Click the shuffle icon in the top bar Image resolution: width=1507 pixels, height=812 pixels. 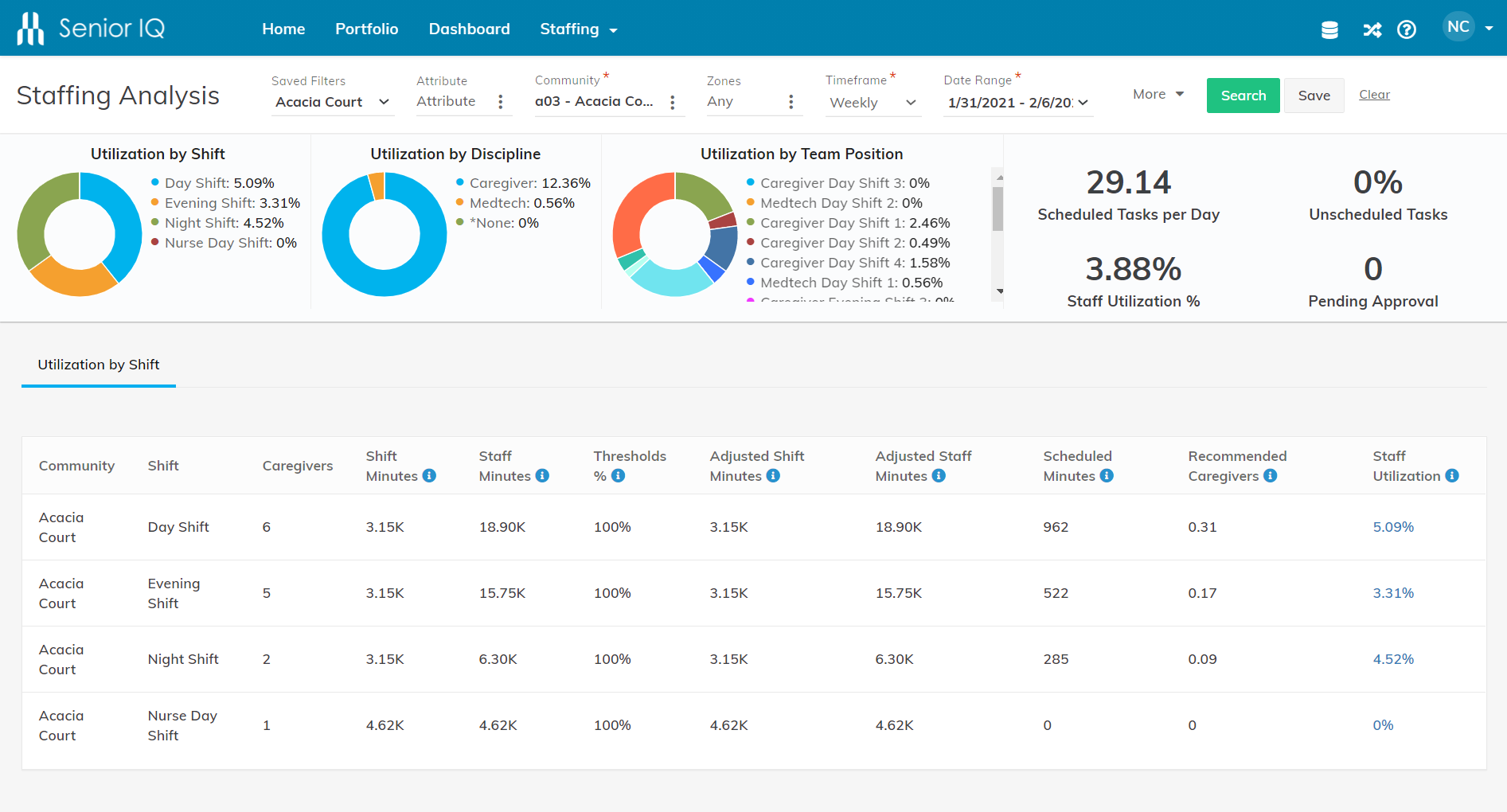point(1371,29)
